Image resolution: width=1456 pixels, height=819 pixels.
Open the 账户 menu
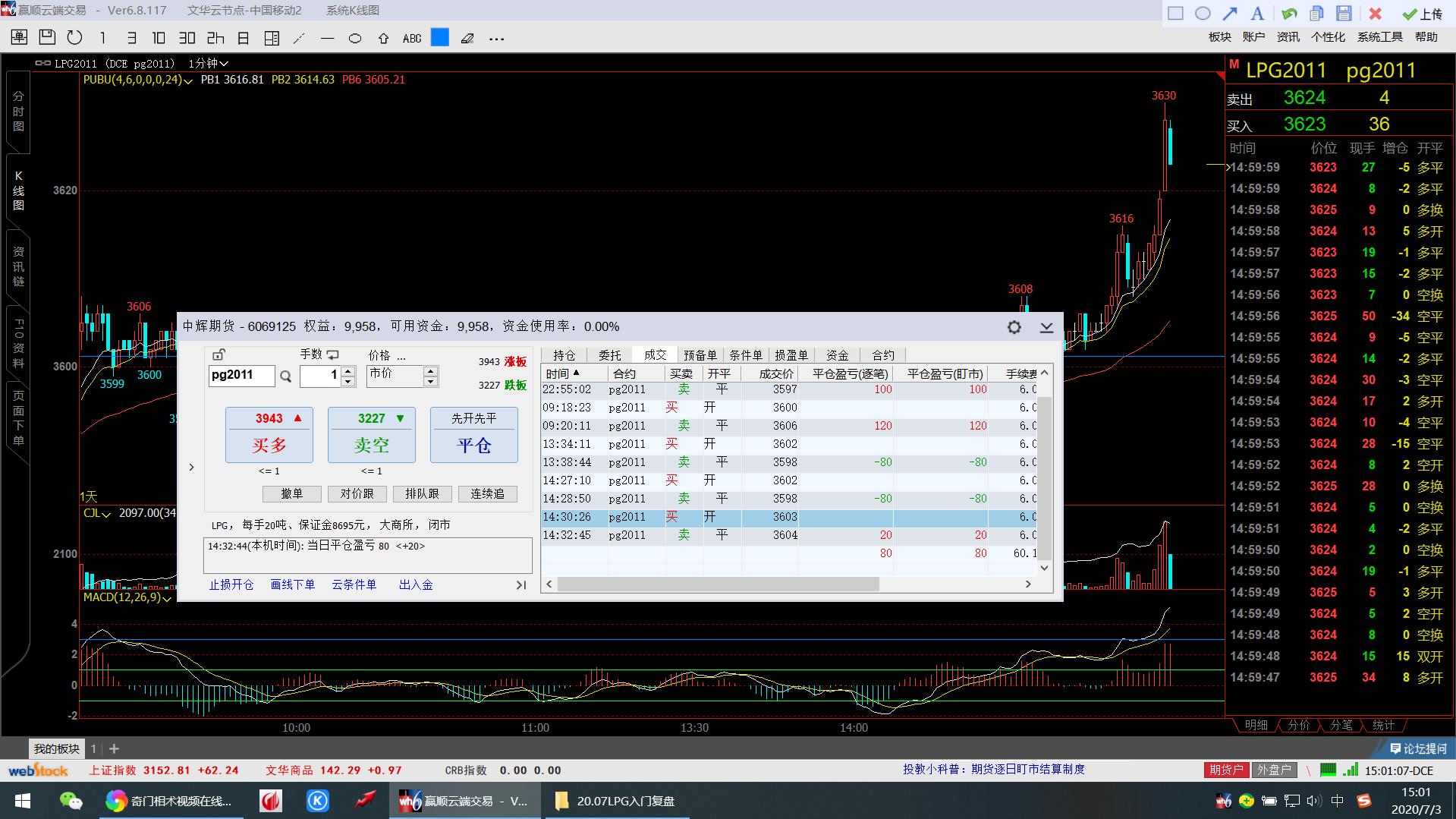point(1253,37)
